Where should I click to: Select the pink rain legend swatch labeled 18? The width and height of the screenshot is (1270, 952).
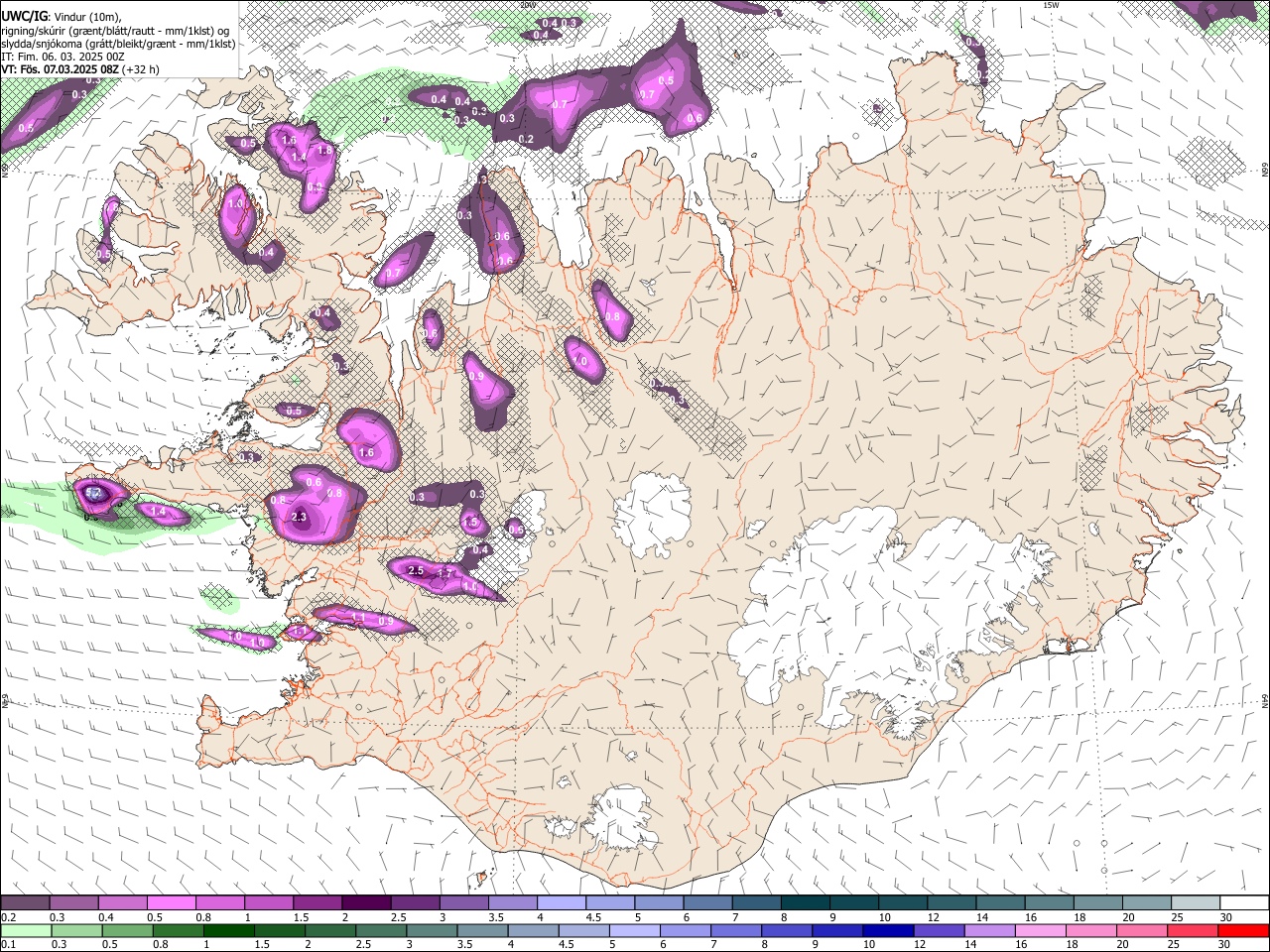coord(1090,930)
